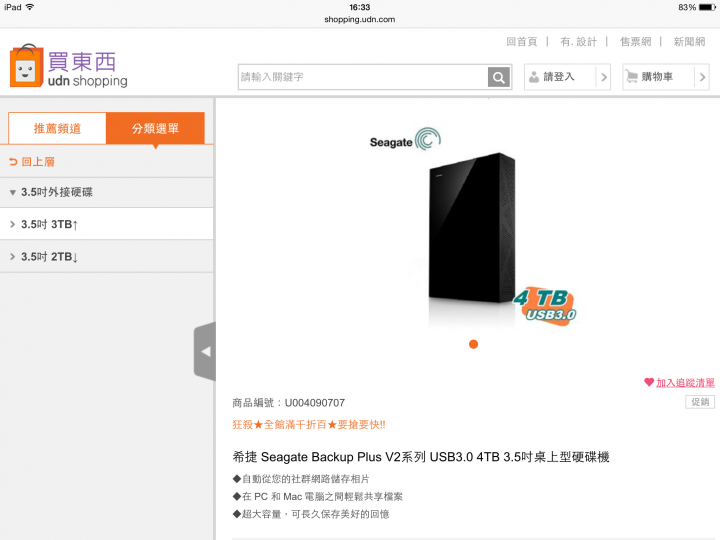Click the 超大容量 bullet line
Viewport: 720px width, 540px height.
click(311, 514)
